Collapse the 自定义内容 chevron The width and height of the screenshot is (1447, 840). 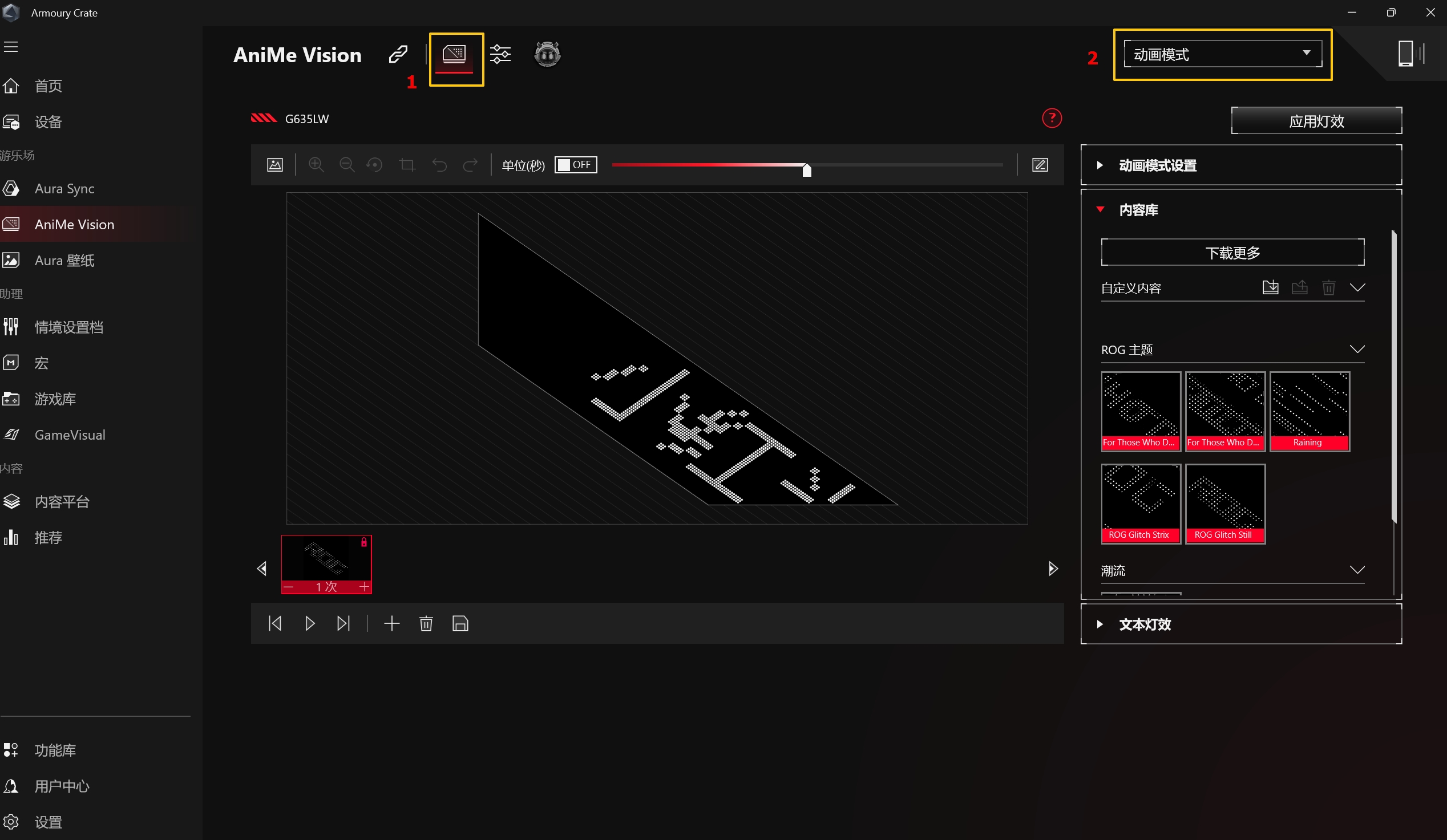coord(1357,287)
